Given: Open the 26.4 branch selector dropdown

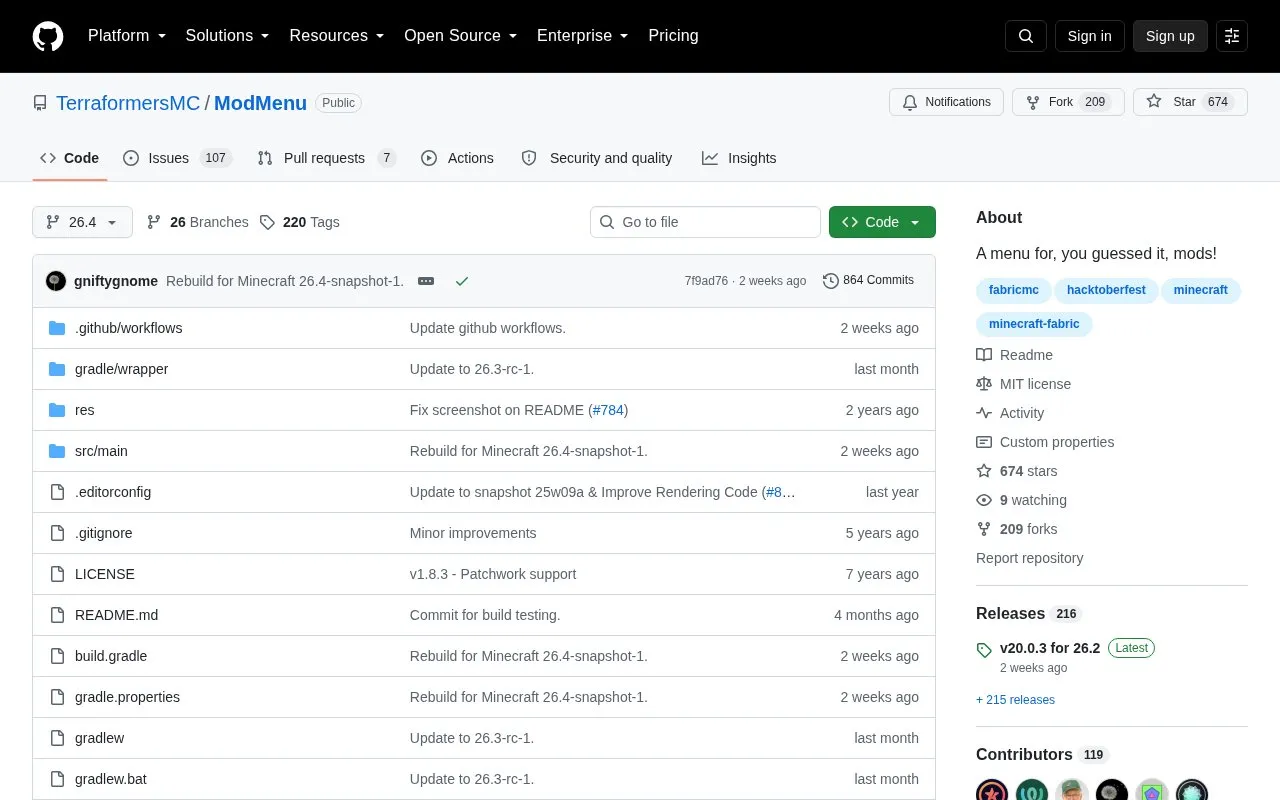Looking at the screenshot, I should click(82, 222).
